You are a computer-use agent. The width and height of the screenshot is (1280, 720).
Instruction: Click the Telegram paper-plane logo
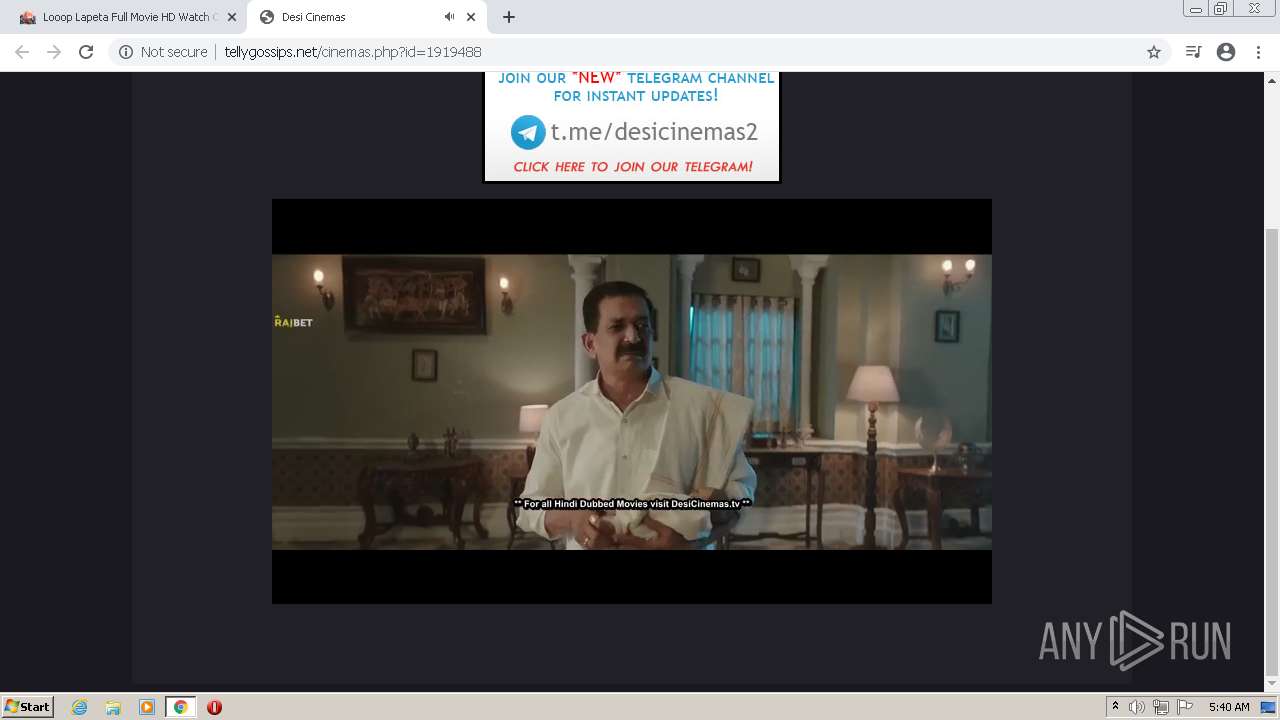528,132
